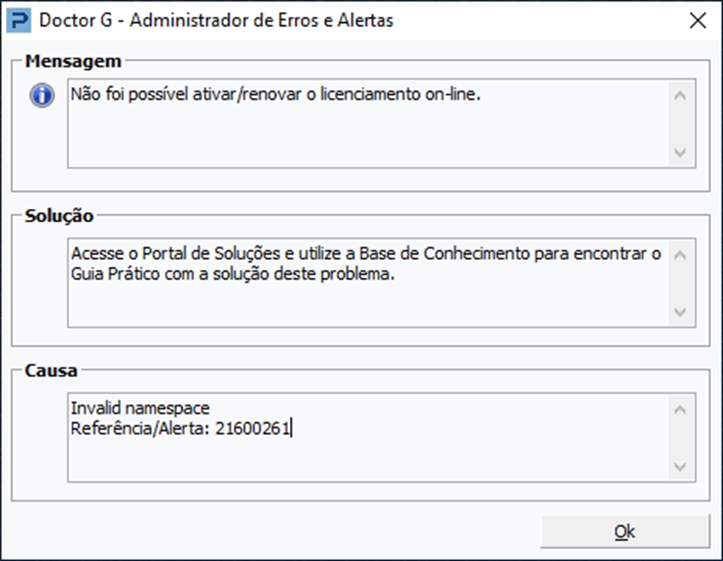Image resolution: width=723 pixels, height=561 pixels.
Task: Click the down arrow in Mensagem scrollbar
Action: [680, 152]
